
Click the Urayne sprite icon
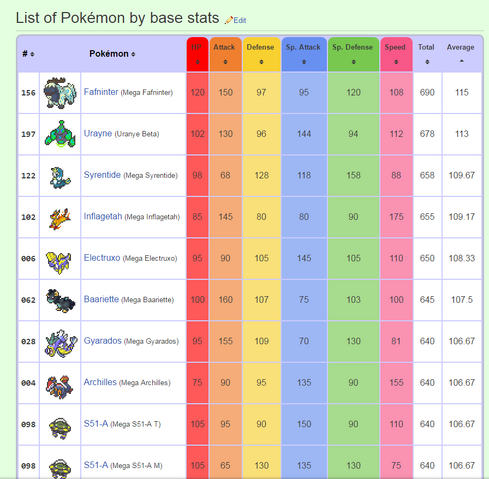(60, 134)
